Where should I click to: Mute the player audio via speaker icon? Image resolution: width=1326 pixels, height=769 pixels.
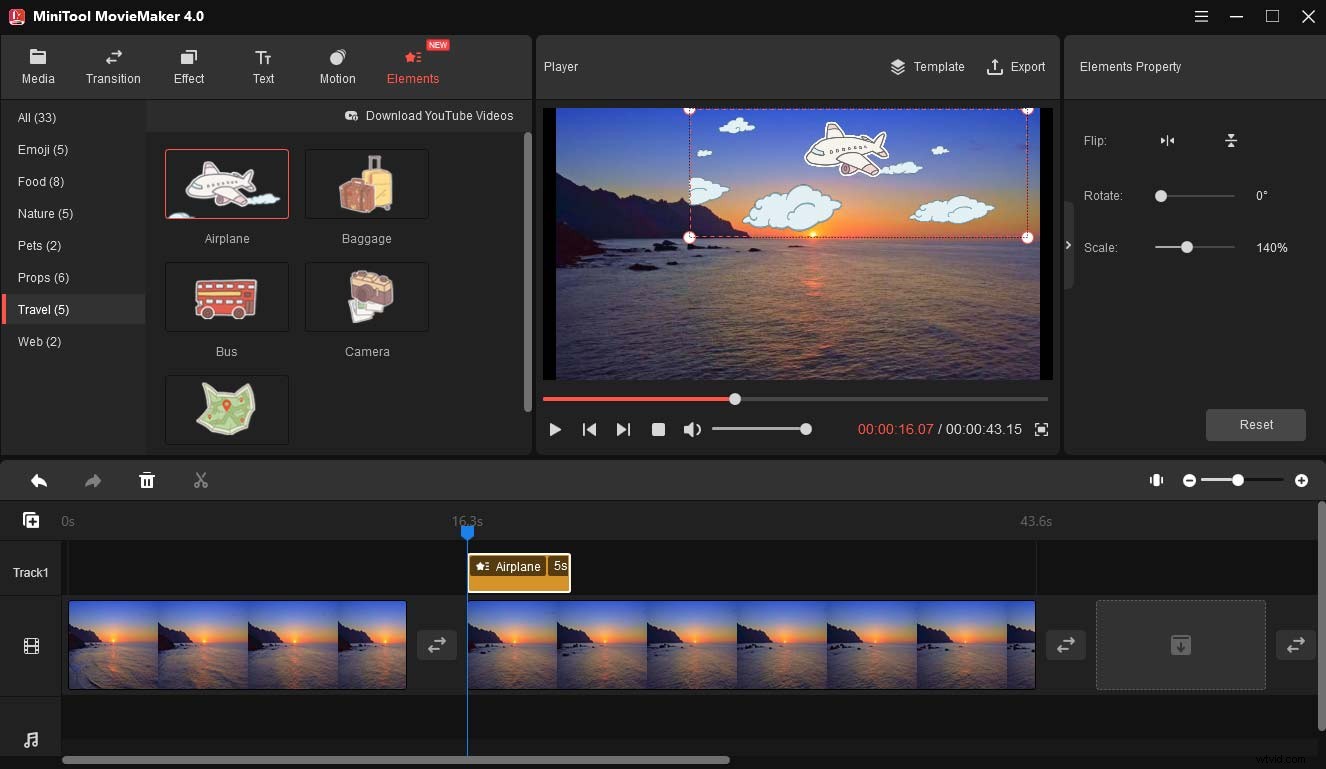click(692, 429)
